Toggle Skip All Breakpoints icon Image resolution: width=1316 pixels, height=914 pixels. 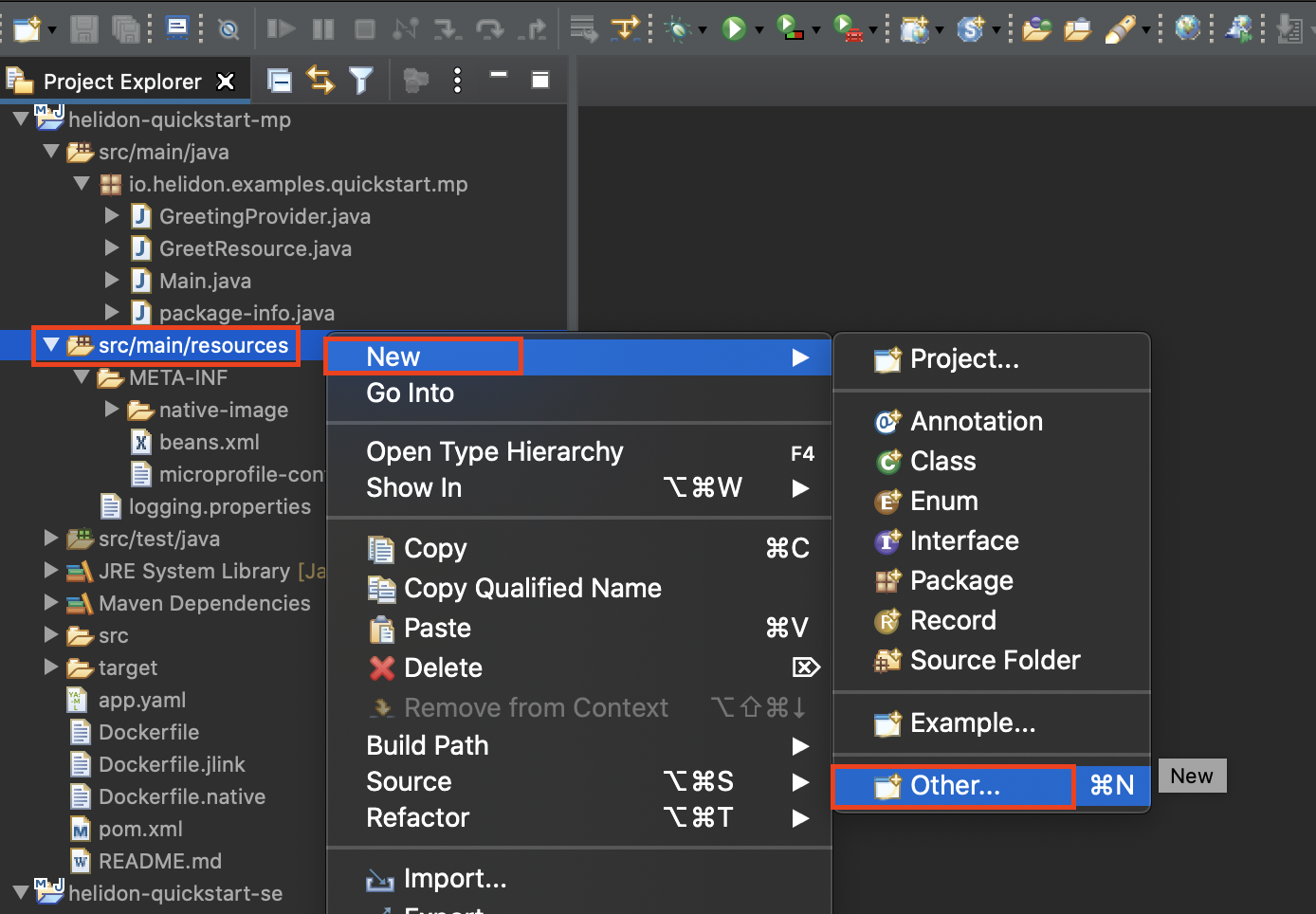pyautogui.click(x=228, y=29)
